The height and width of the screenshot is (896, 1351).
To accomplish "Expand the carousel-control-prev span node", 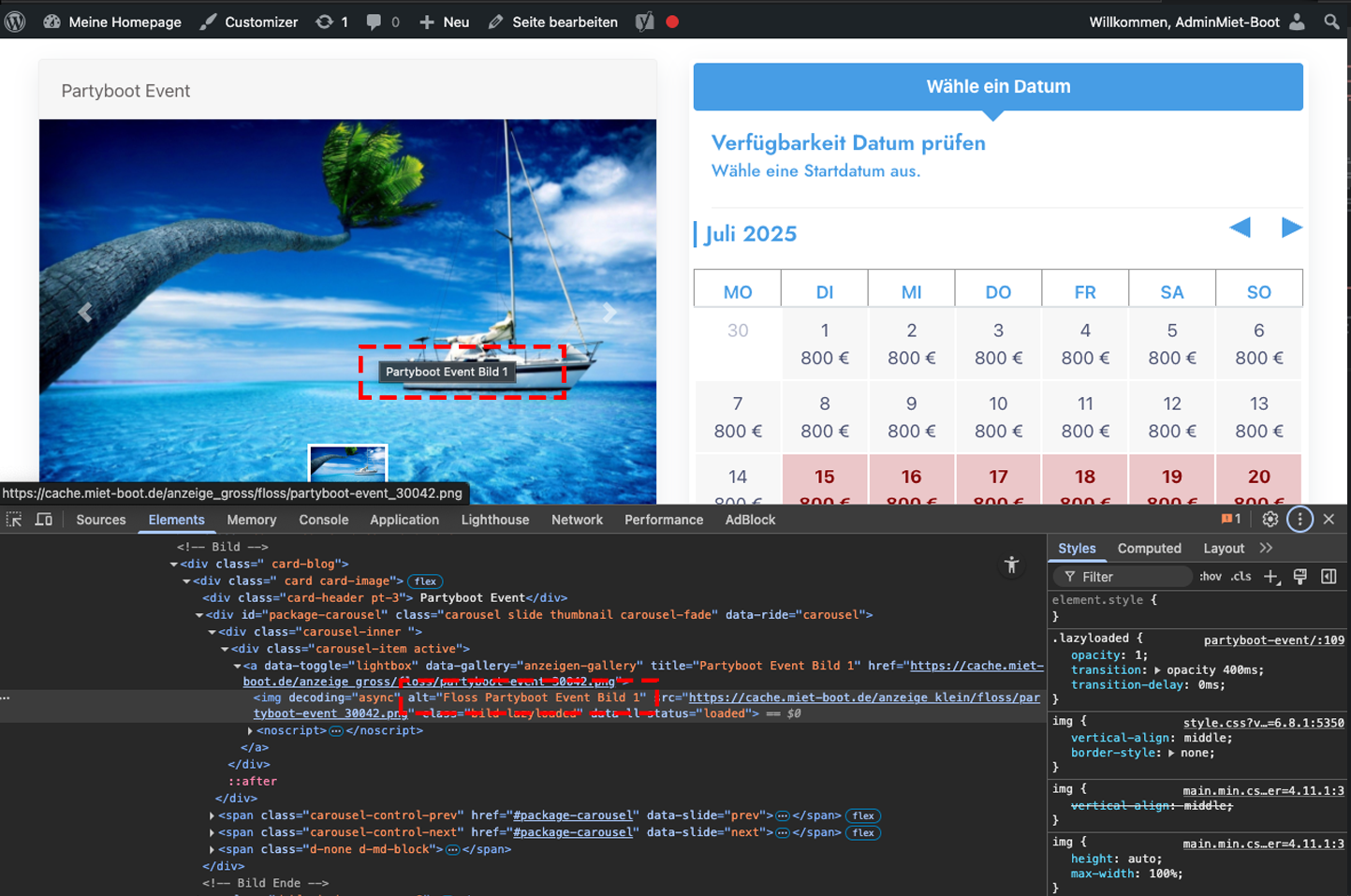I will (212, 815).
